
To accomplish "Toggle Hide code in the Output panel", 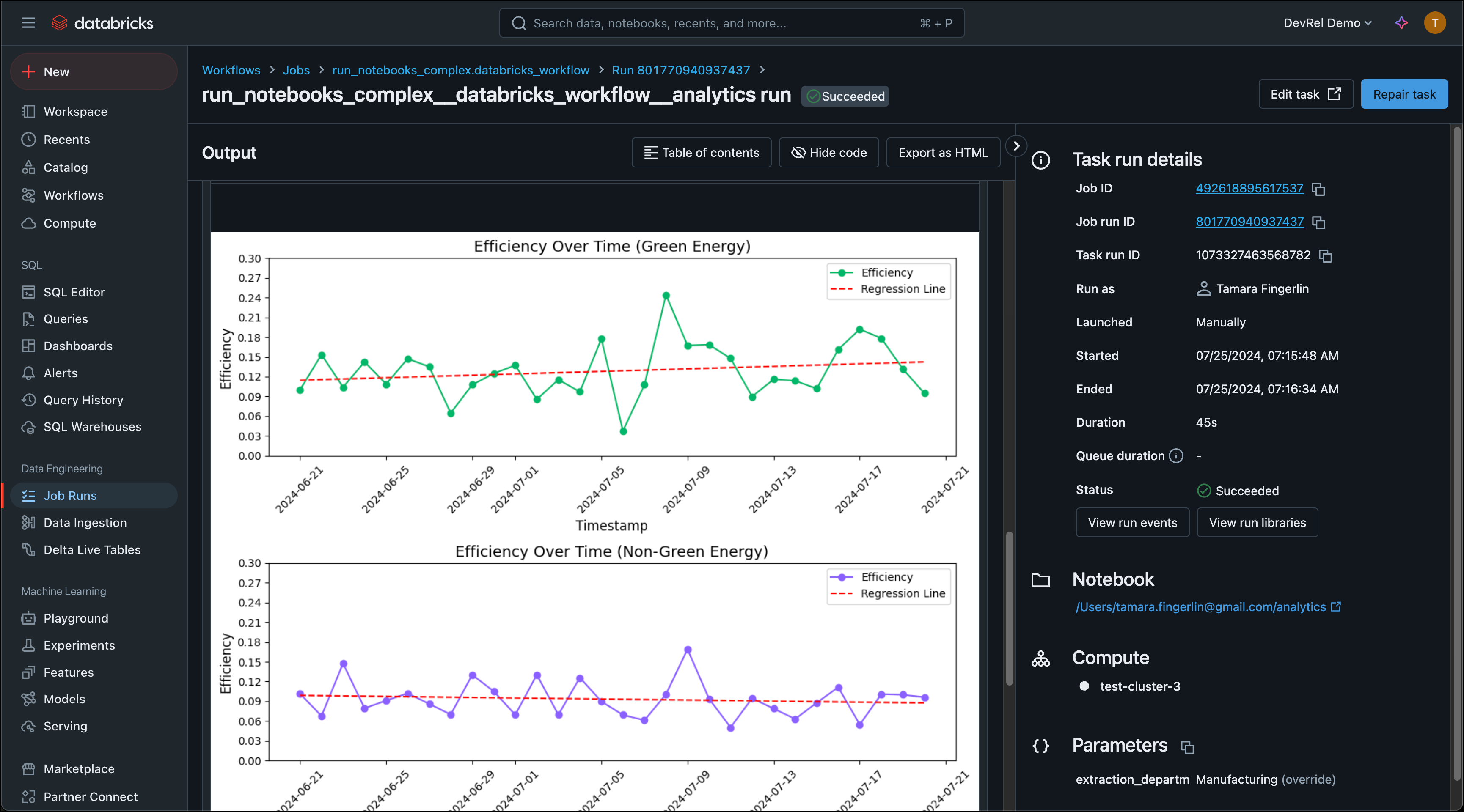I will [828, 152].
